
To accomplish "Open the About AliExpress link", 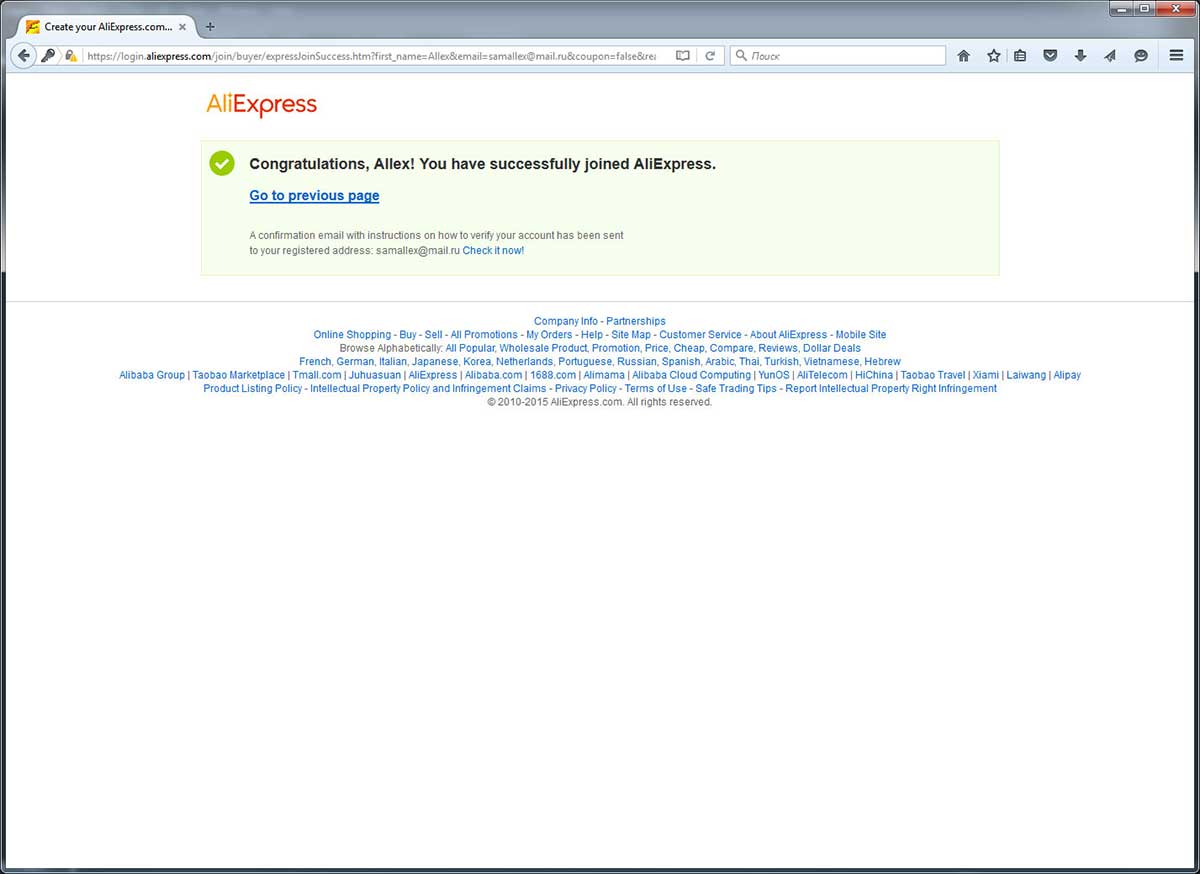I will point(789,335).
